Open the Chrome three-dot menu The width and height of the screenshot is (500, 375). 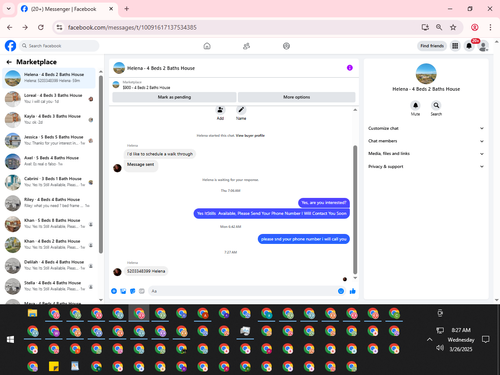490,27
